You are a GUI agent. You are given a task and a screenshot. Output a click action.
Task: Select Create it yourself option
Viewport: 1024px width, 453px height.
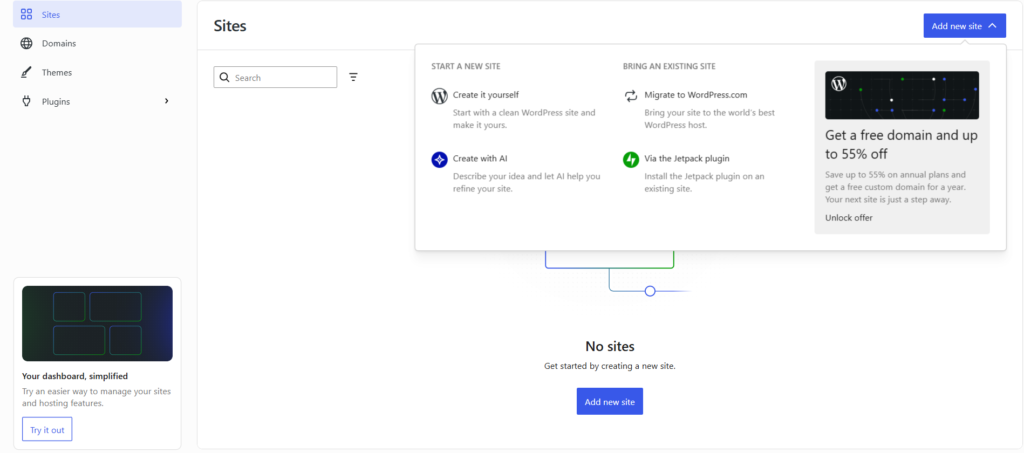coord(486,95)
